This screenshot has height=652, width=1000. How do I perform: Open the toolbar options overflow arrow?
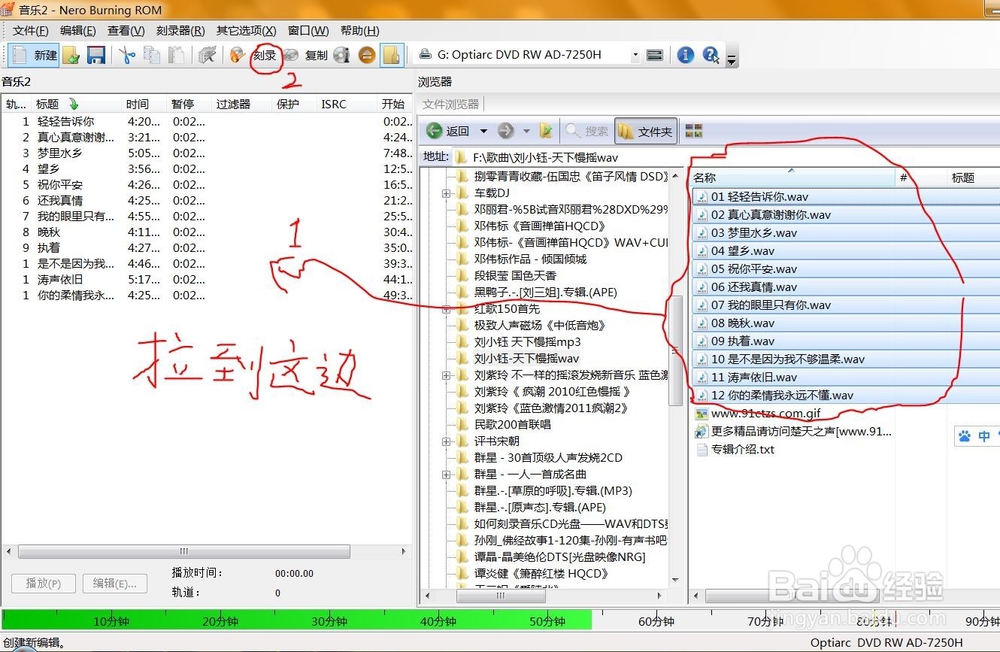tap(732, 59)
